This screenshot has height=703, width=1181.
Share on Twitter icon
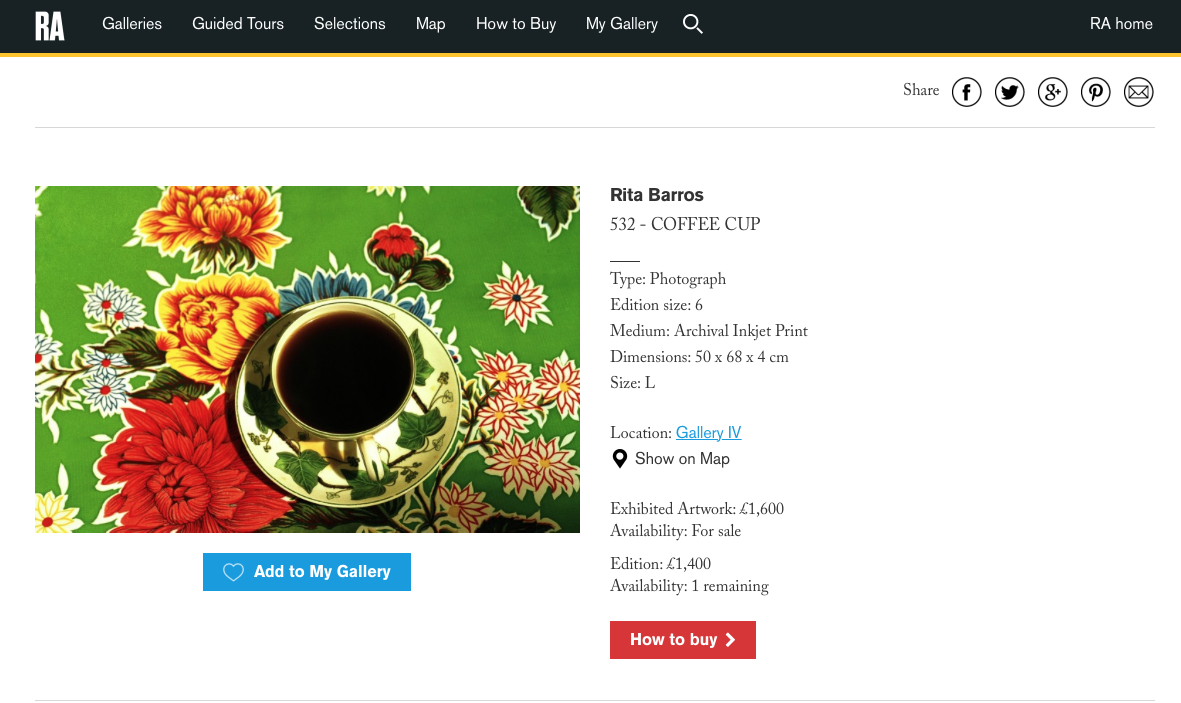(1009, 92)
